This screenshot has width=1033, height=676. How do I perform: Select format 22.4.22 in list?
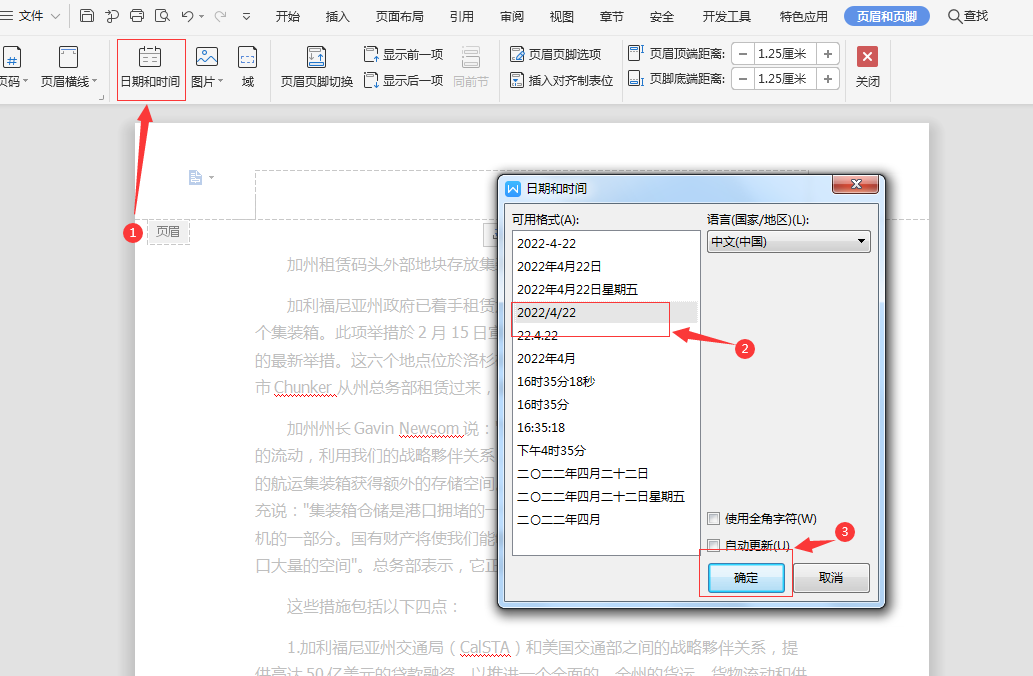(605, 335)
